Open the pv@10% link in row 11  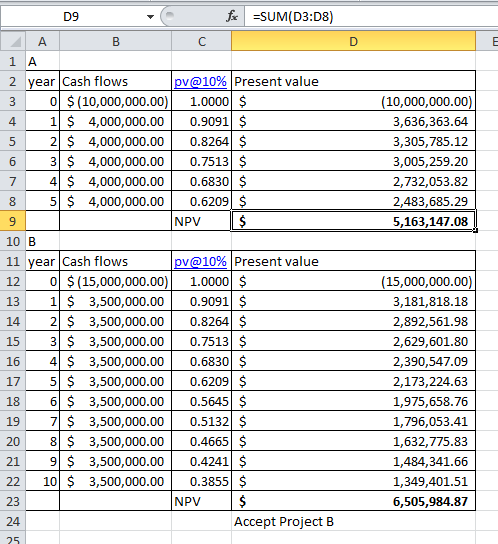(x=200, y=261)
